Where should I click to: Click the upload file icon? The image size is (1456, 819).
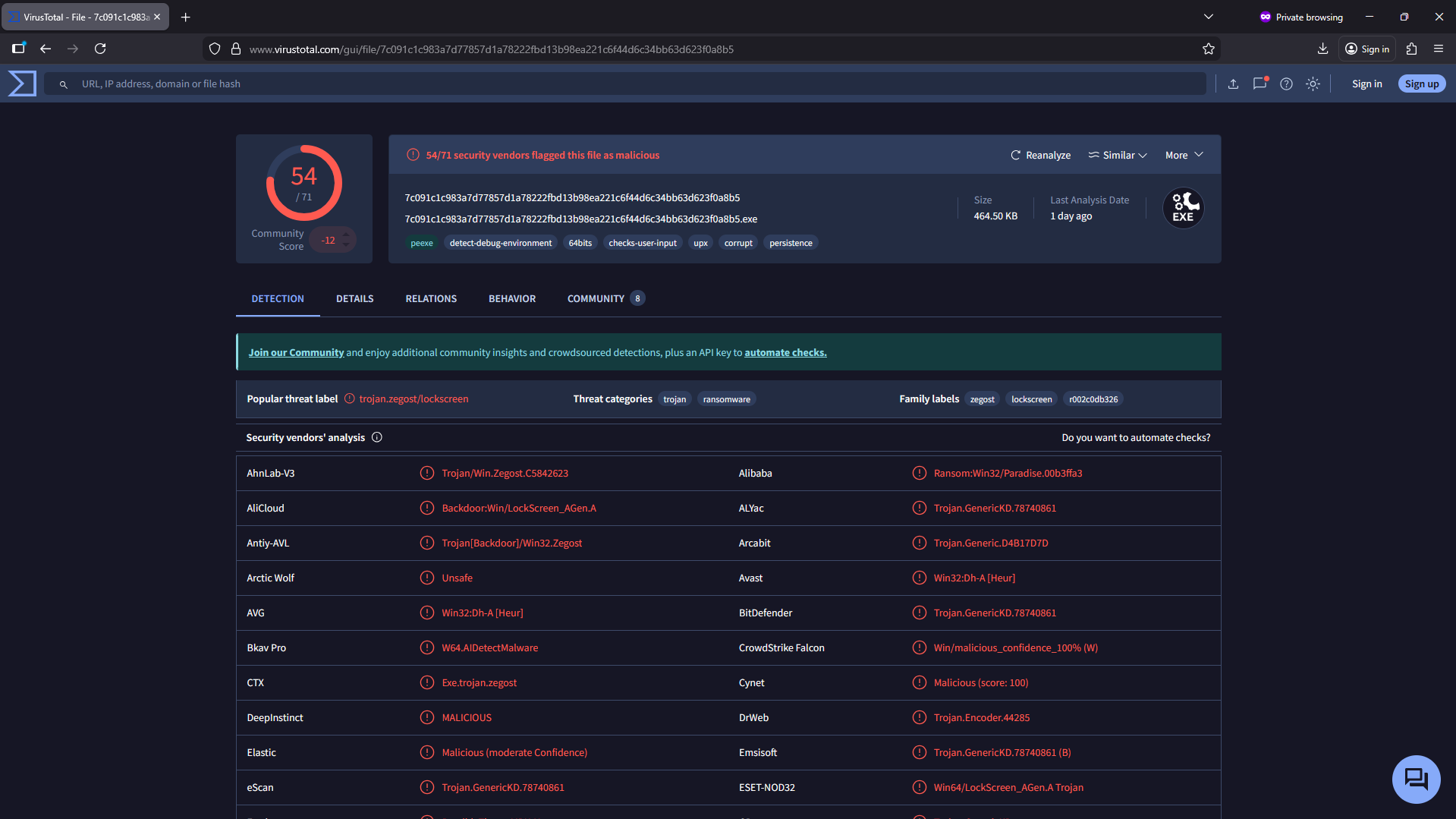(x=1233, y=84)
